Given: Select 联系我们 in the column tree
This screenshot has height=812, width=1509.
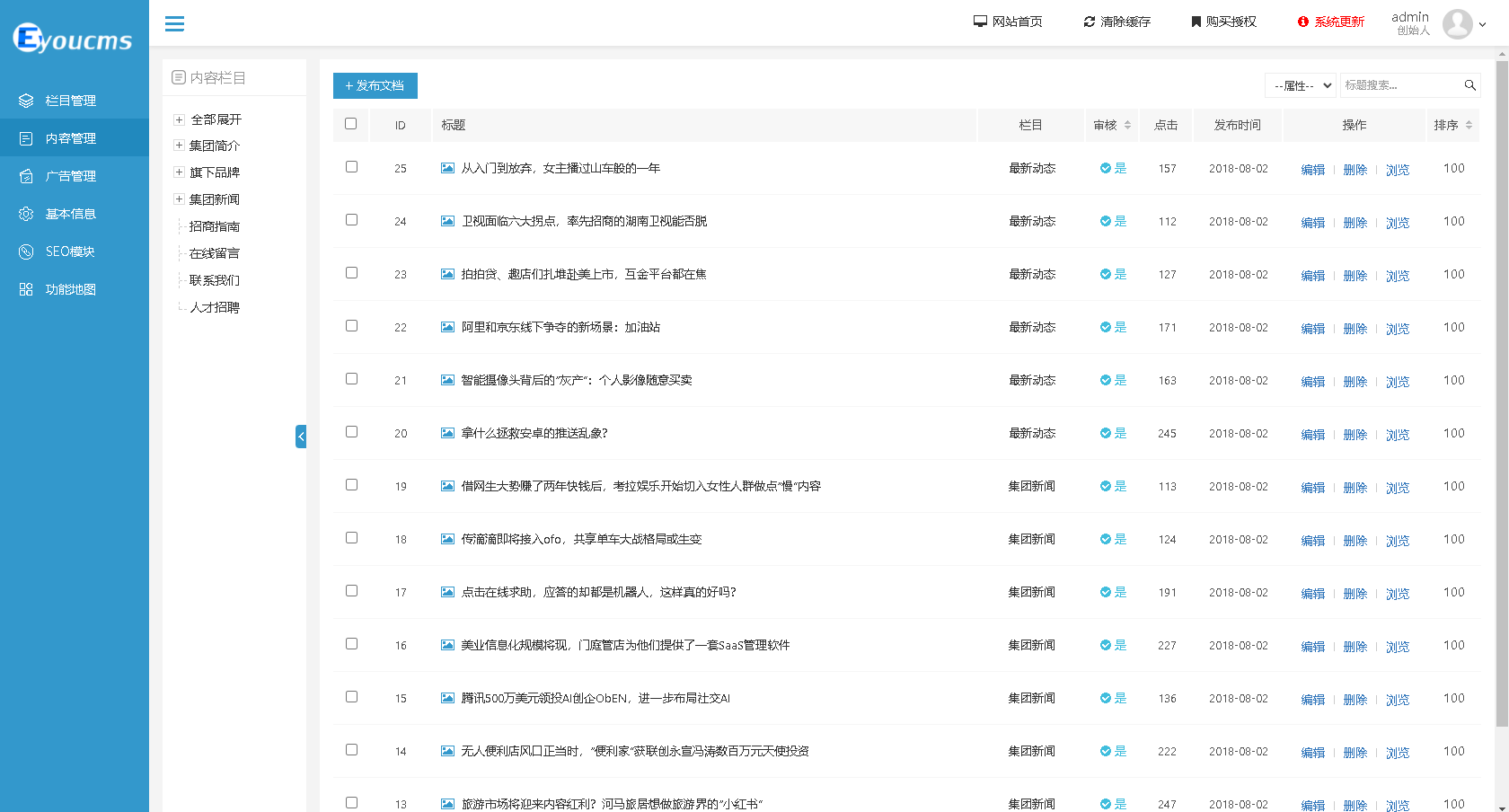Looking at the screenshot, I should click(215, 280).
